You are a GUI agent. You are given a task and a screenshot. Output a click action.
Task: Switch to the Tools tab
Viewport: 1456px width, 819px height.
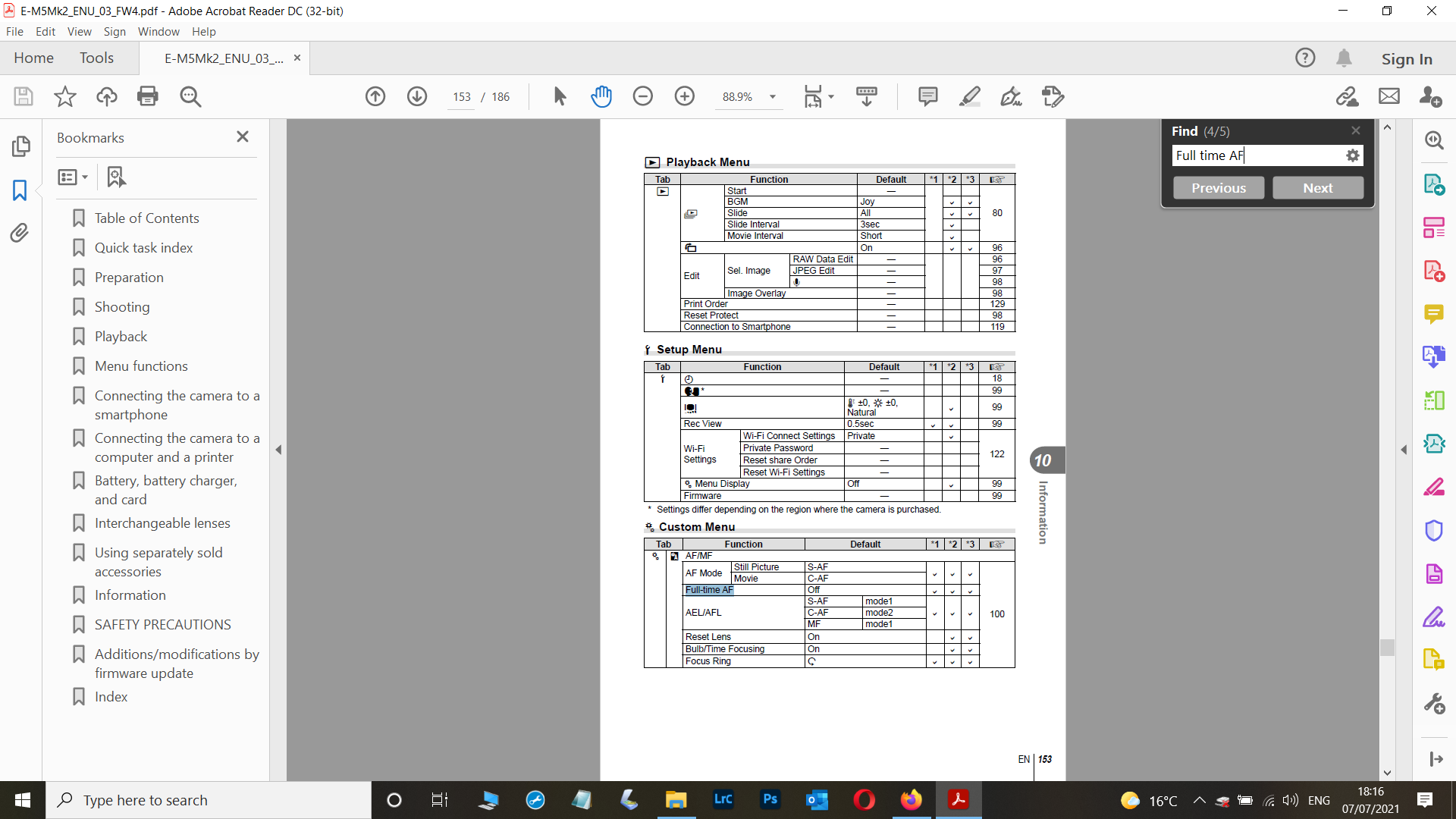(96, 58)
